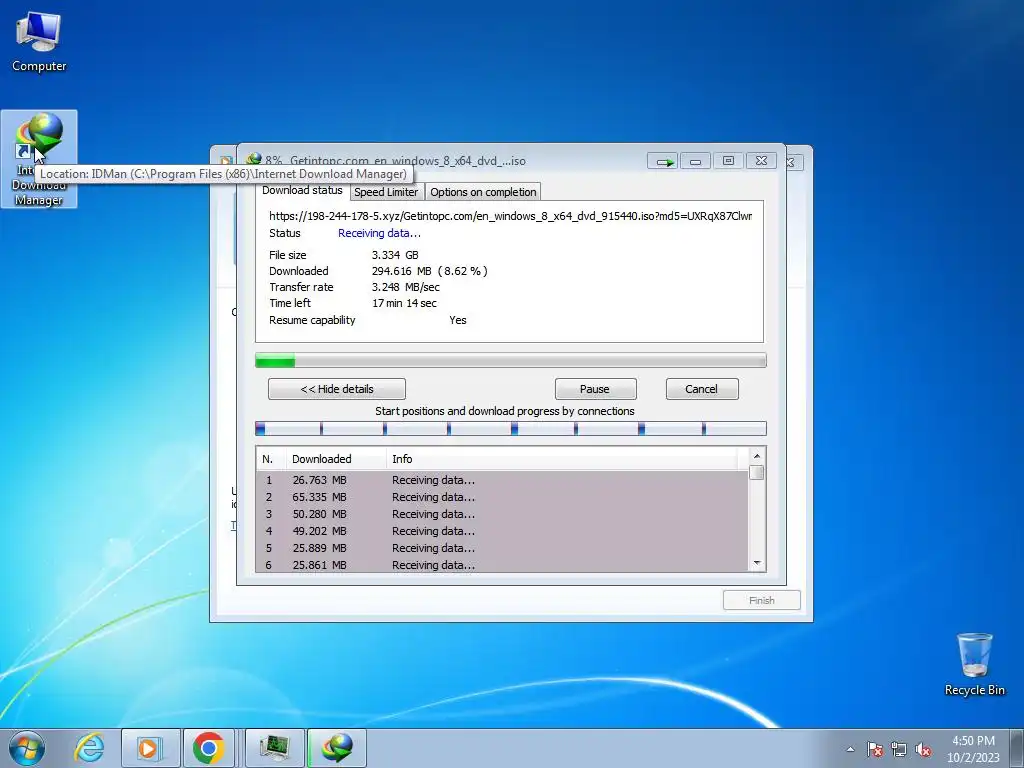
Task: Click the muted volume tray icon
Action: point(923,749)
